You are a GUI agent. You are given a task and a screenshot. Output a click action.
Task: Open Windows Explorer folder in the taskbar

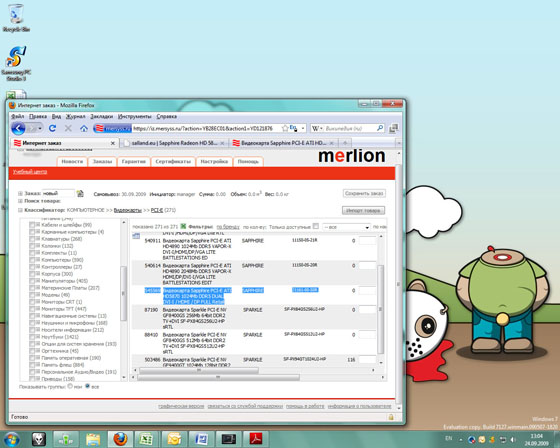93,439
